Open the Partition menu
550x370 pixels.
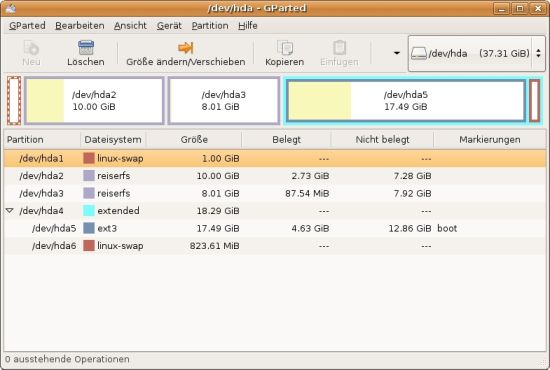(210, 26)
